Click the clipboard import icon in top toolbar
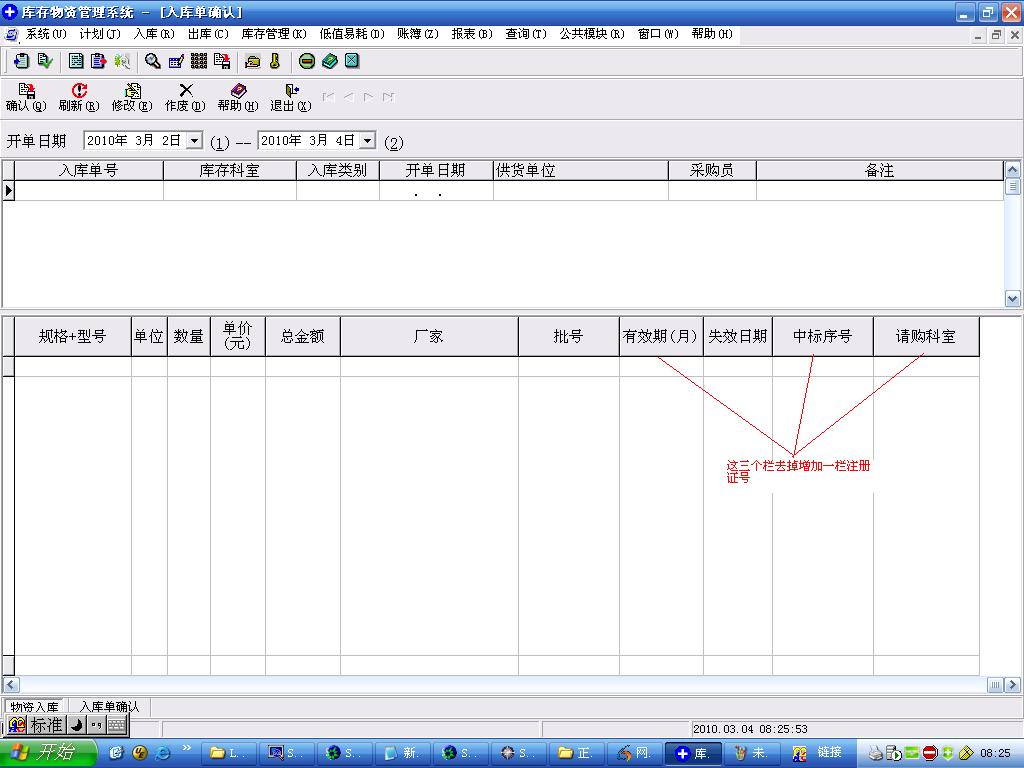1024x768 pixels. (21, 61)
